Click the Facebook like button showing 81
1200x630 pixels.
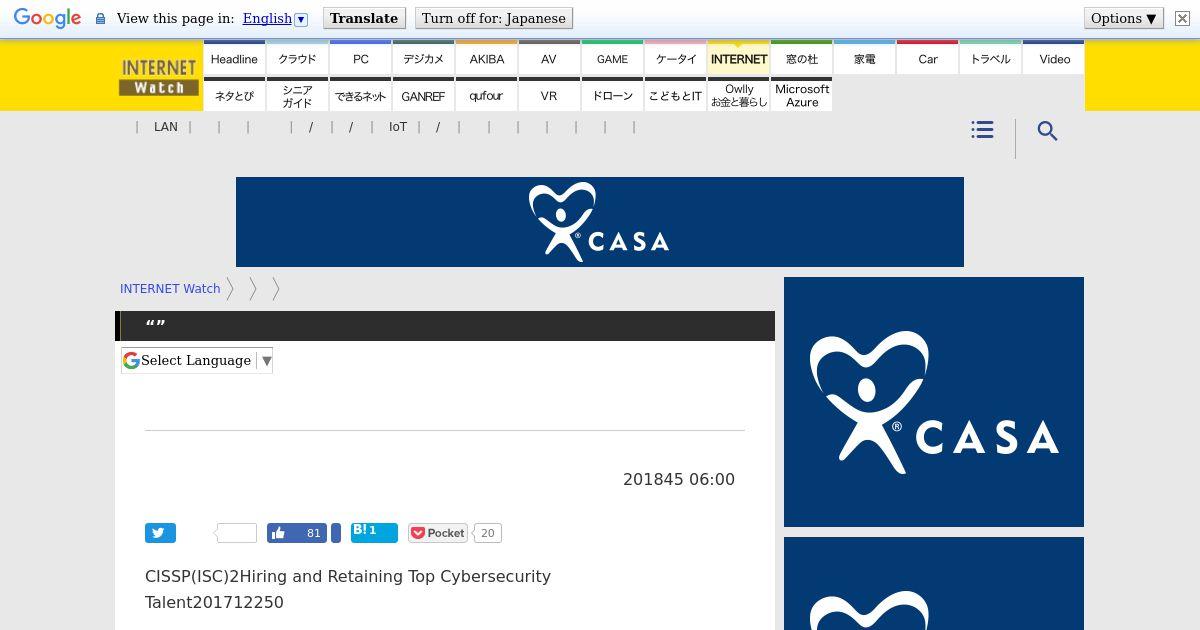[x=298, y=533]
